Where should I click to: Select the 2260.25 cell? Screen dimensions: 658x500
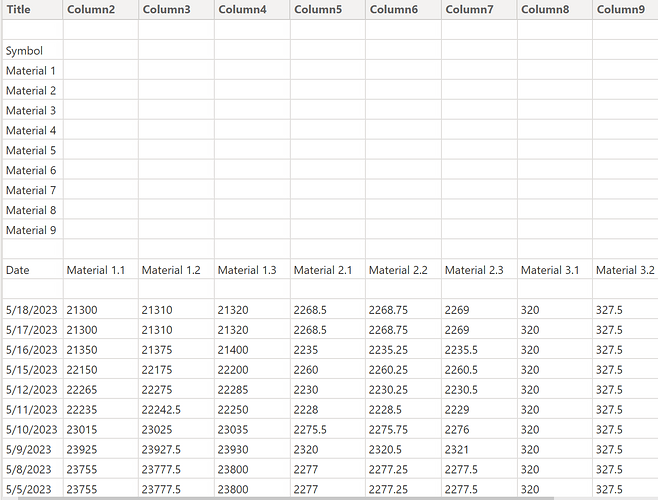point(403,370)
